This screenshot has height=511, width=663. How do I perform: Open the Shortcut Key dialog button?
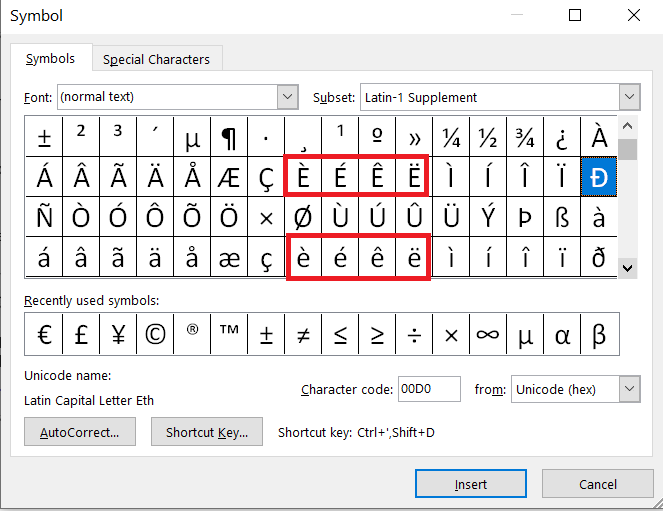pos(207,432)
